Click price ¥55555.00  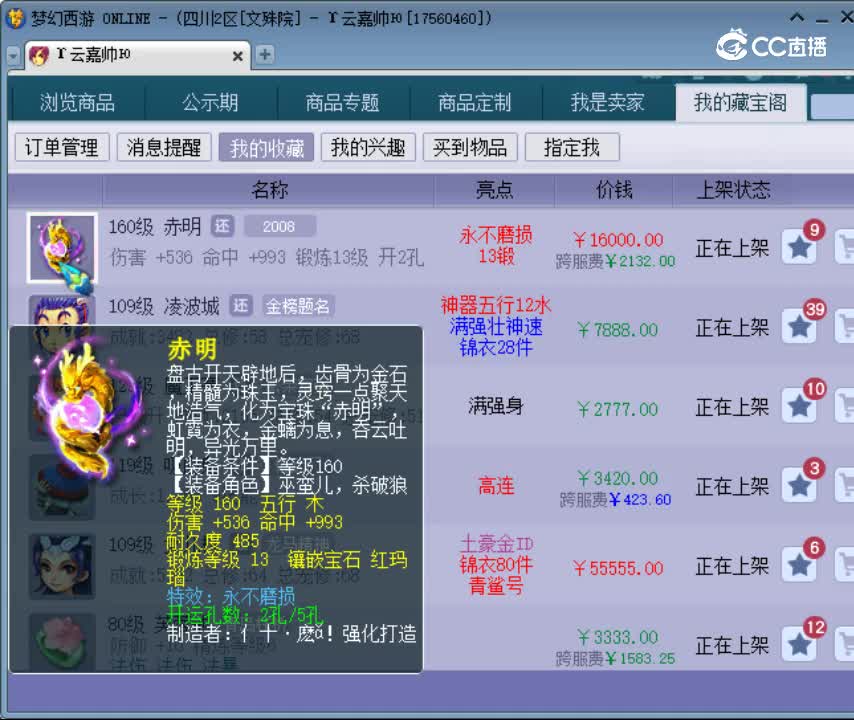pyautogui.click(x=618, y=569)
